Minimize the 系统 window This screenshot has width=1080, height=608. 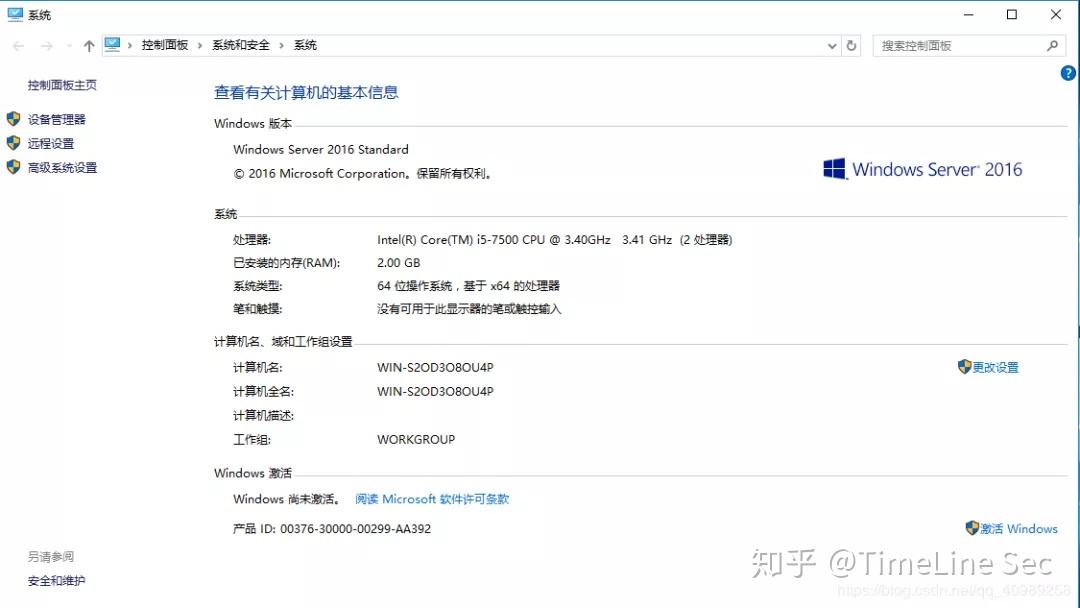point(968,14)
